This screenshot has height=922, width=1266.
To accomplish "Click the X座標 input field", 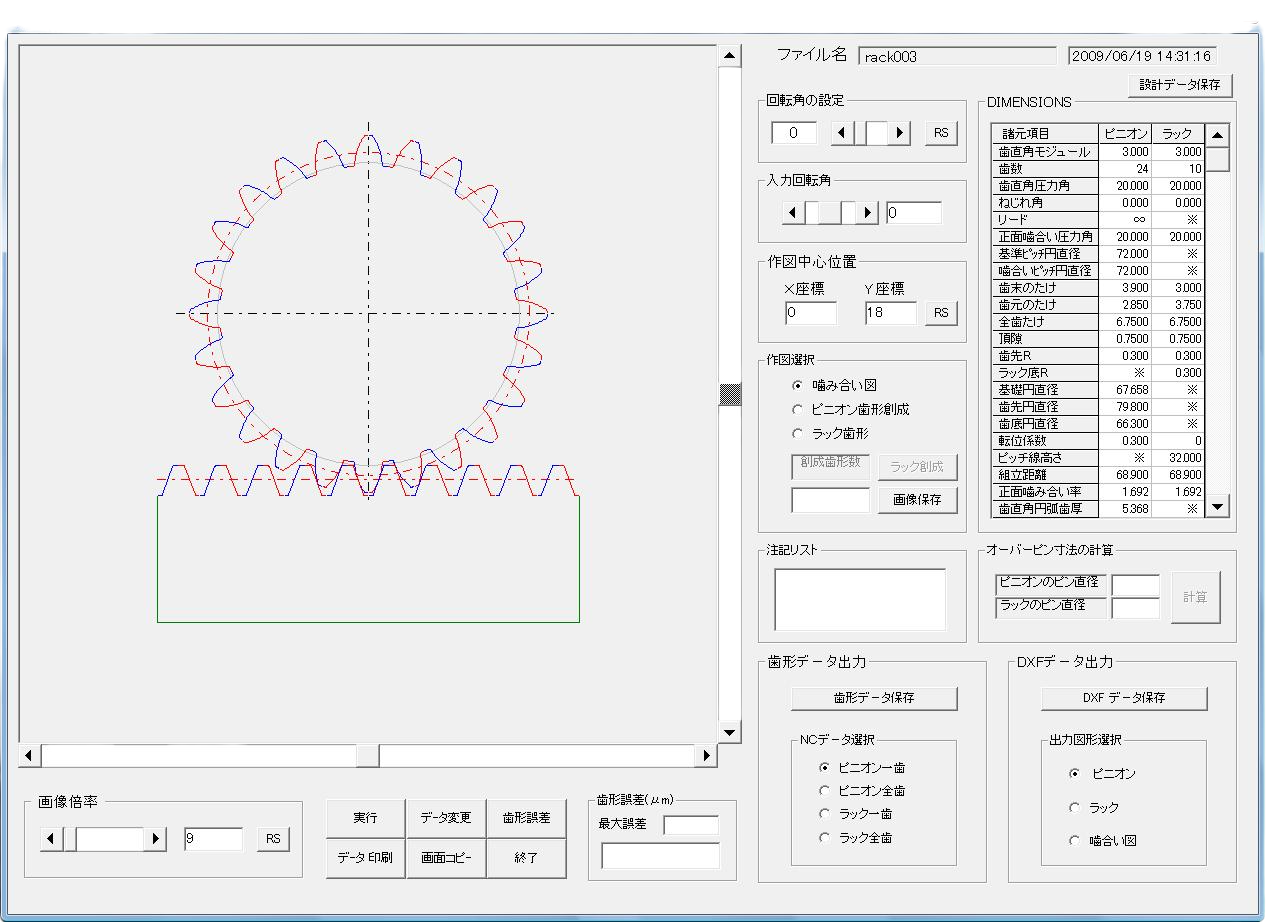I will (810, 313).
